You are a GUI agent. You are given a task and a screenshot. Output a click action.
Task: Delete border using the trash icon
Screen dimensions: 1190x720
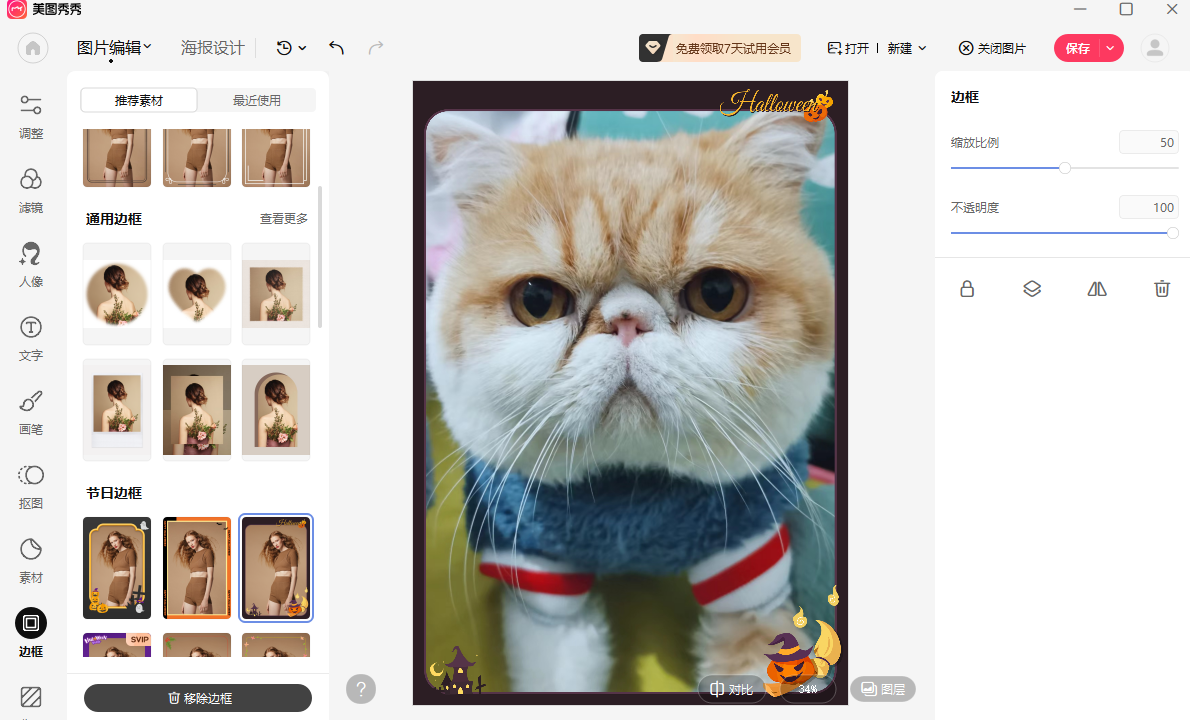click(x=1162, y=289)
